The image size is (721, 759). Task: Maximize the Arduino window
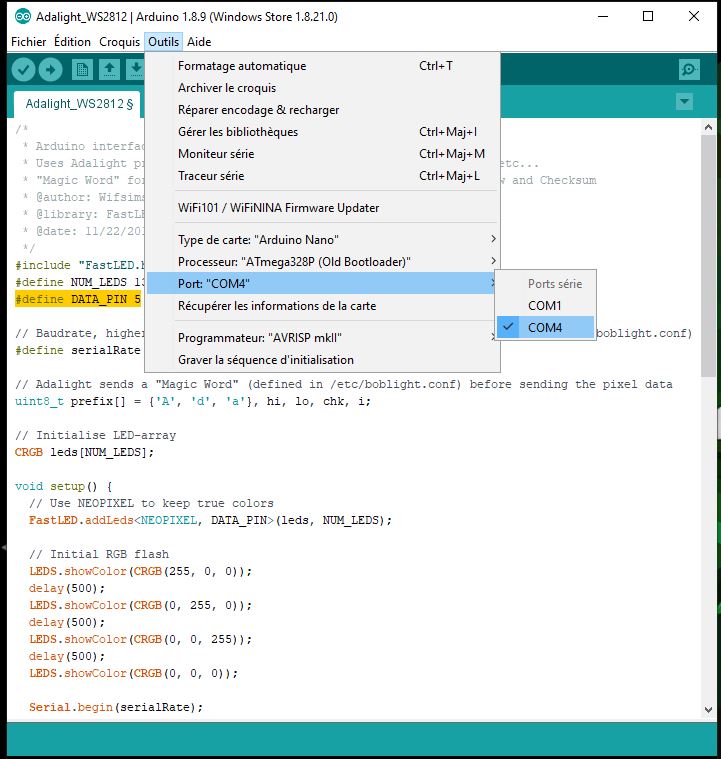coord(648,16)
